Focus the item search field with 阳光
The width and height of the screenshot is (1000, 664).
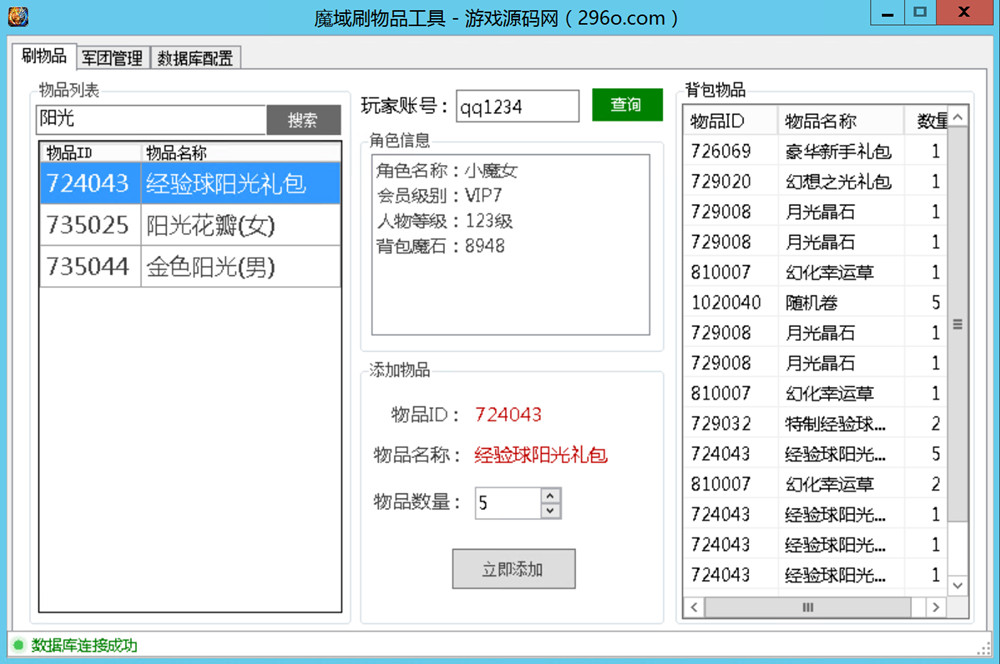point(150,120)
